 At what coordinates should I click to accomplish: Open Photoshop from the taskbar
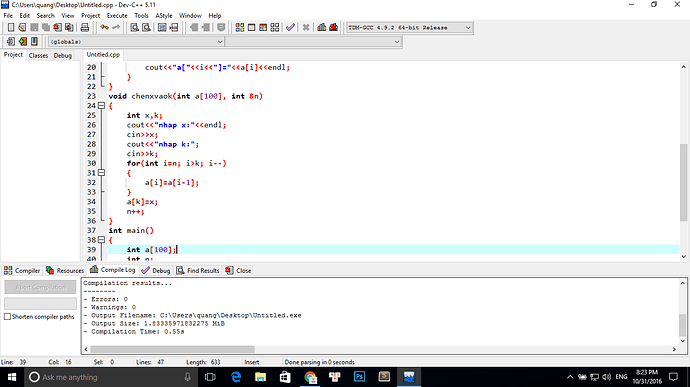coord(360,377)
